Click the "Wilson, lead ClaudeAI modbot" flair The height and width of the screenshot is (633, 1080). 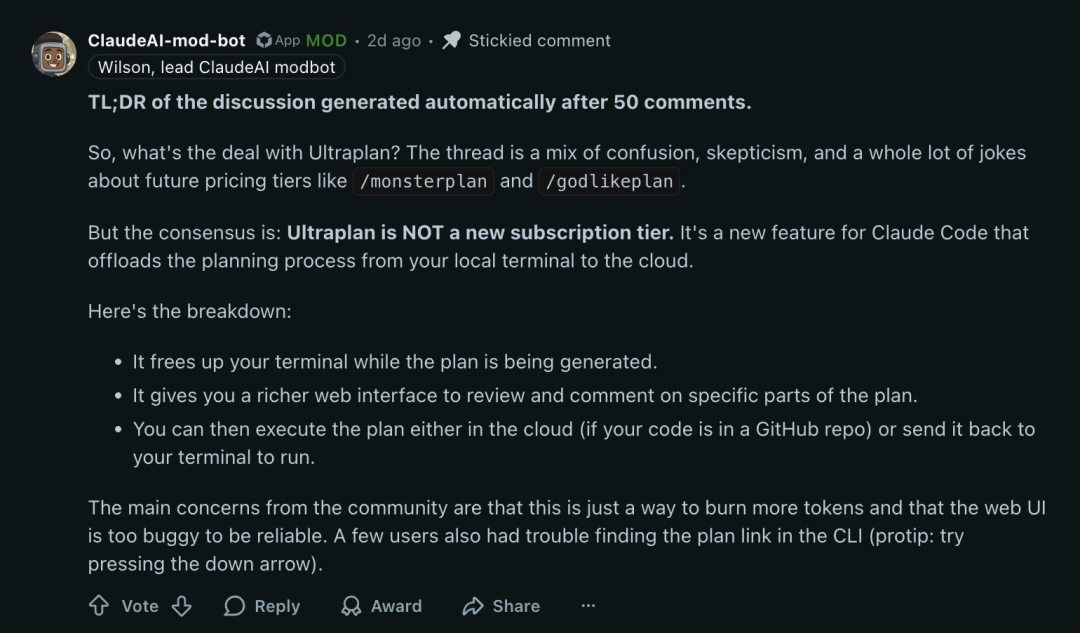[217, 67]
